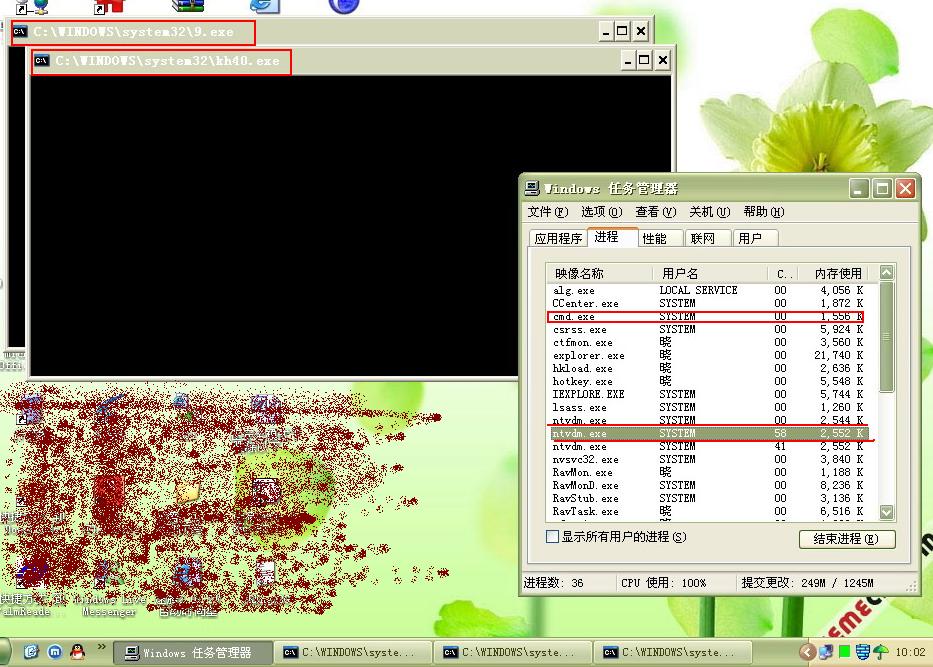Click the taskbar clock showing 10:02
This screenshot has height=667, width=933.
tap(910, 652)
